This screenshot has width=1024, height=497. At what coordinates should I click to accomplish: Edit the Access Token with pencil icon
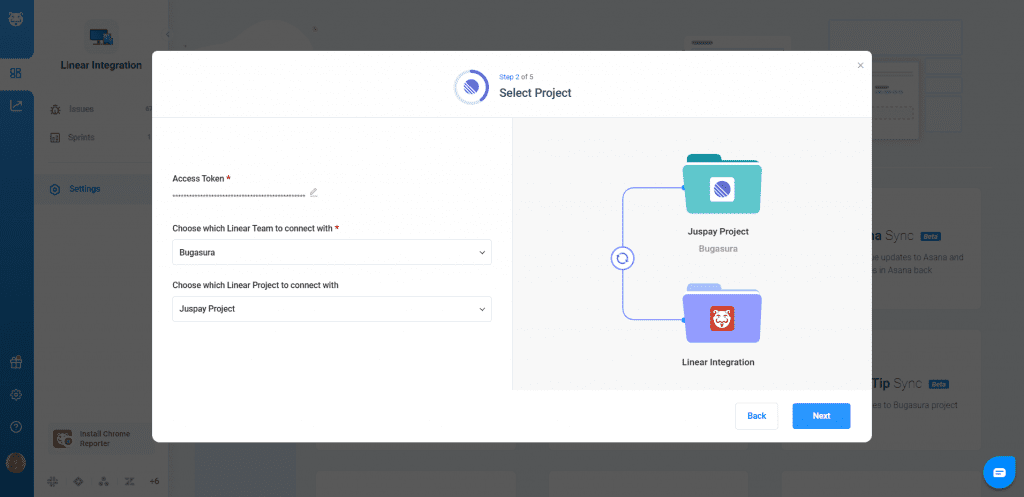click(313, 193)
